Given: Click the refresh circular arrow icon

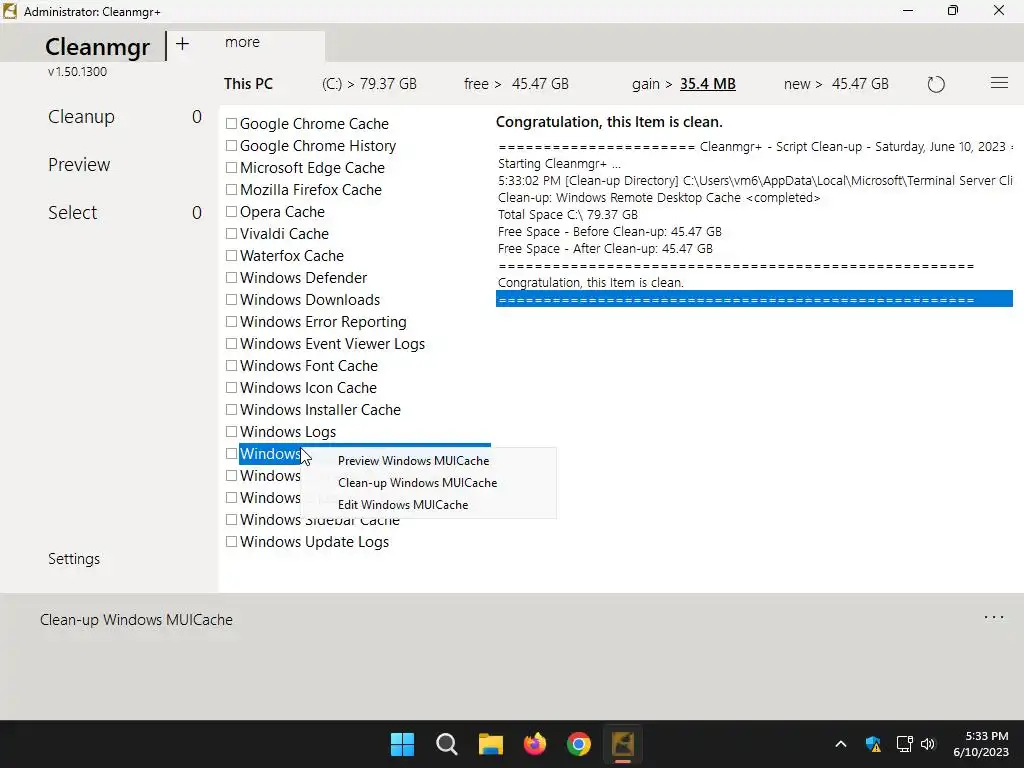Looking at the screenshot, I should (936, 84).
